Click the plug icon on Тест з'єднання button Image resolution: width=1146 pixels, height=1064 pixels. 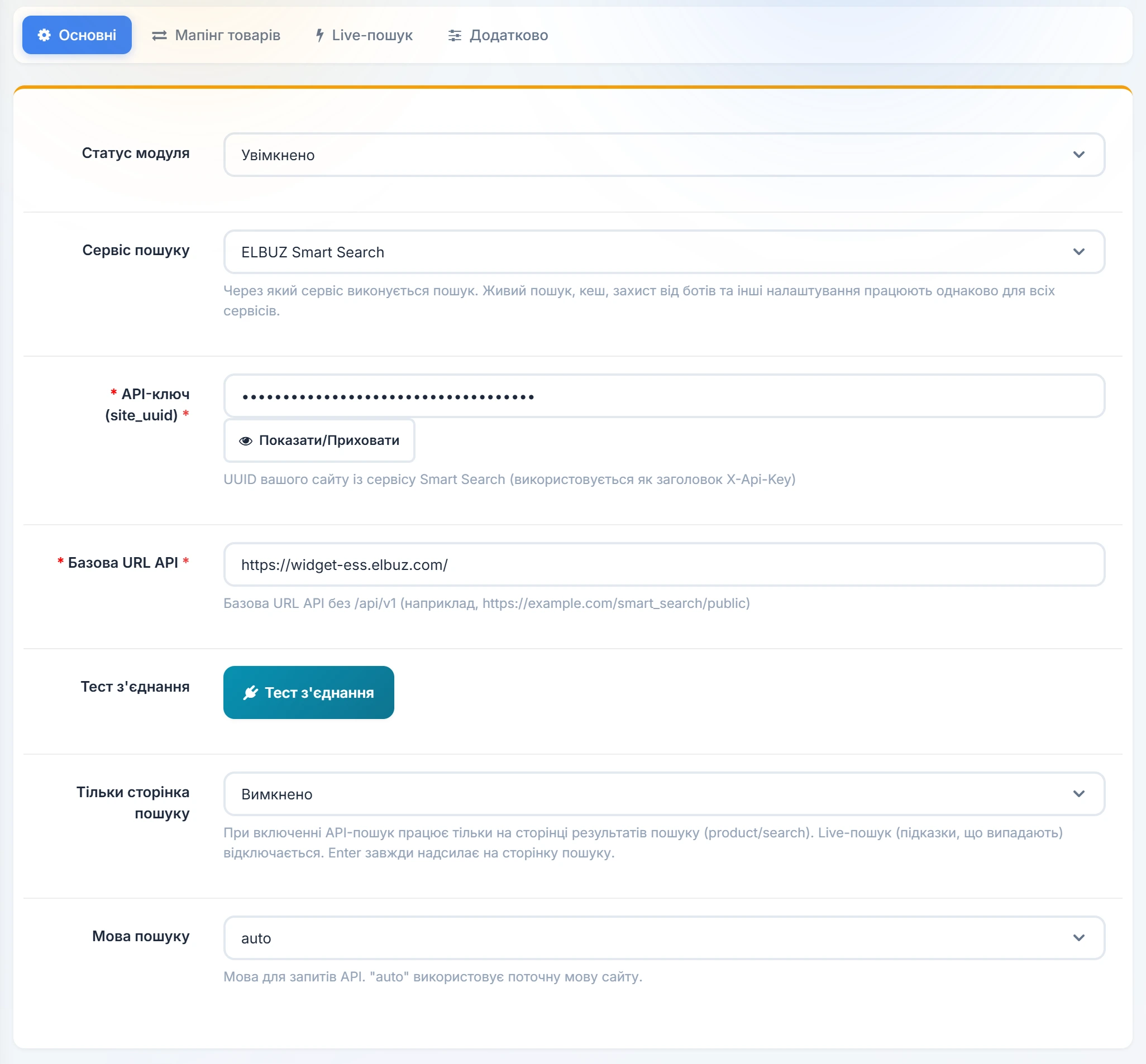pos(251,693)
